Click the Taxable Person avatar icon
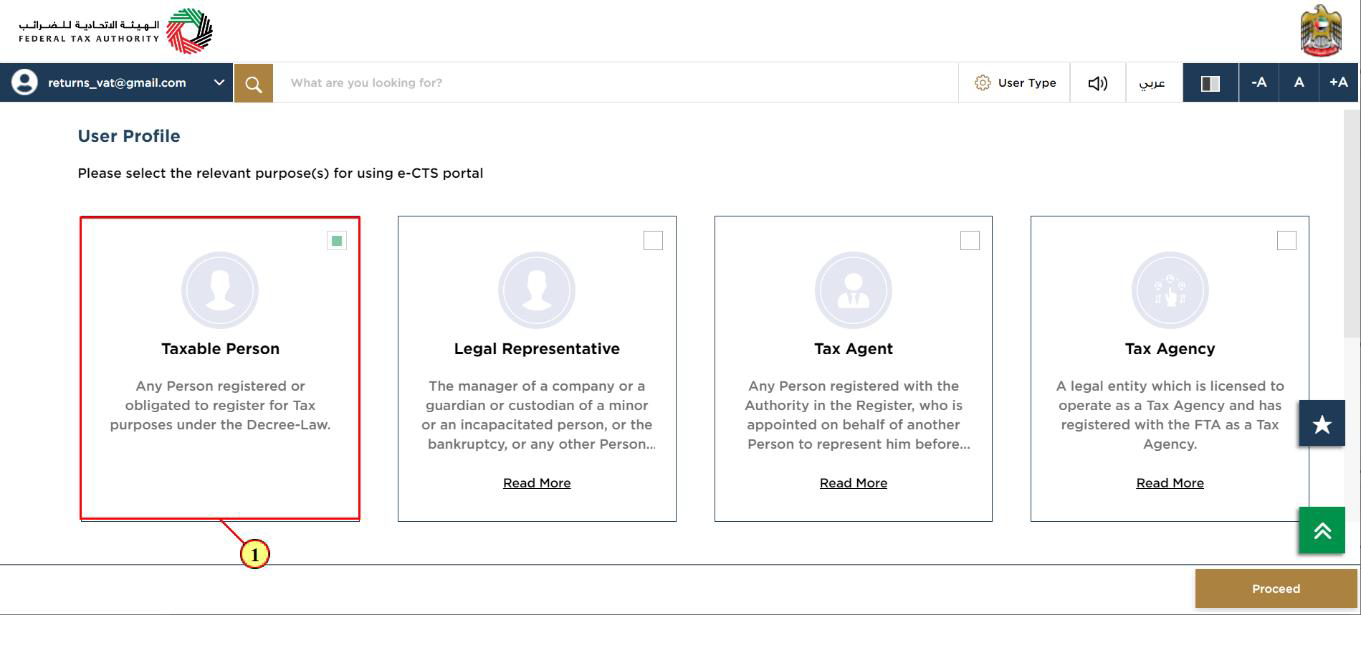 [220, 290]
